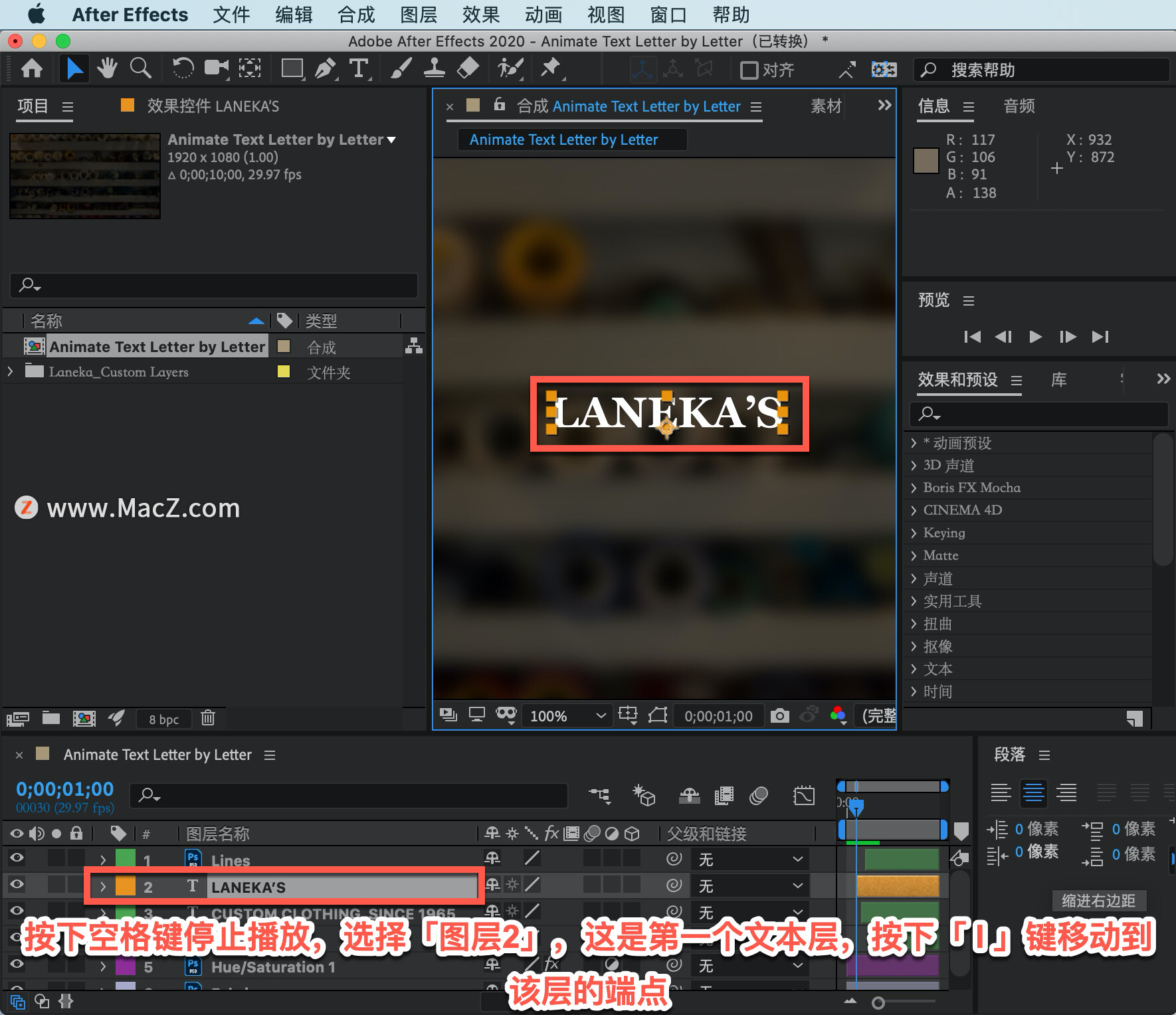Expand the Lines layer properties

[103, 860]
